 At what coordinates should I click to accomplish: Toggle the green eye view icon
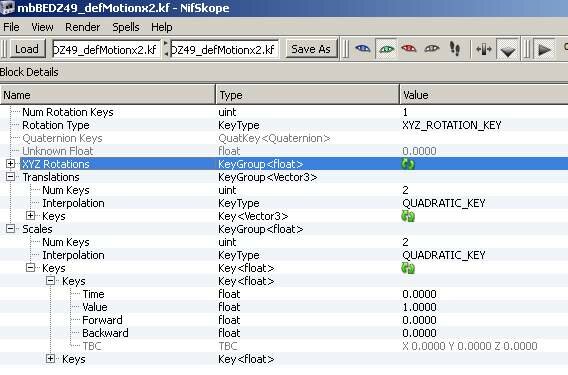tap(386, 49)
